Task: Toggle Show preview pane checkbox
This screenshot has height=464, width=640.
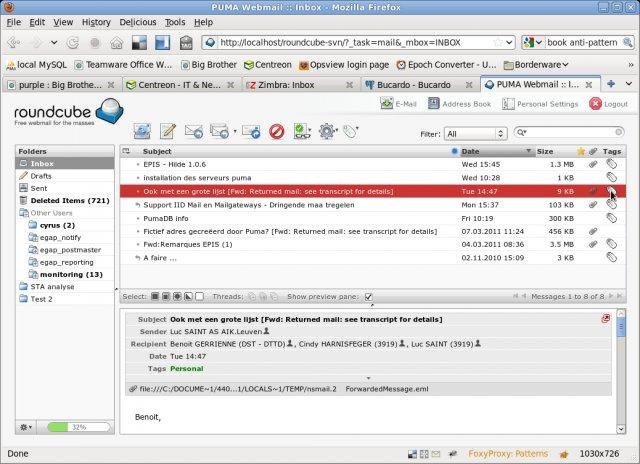Action: [368, 297]
